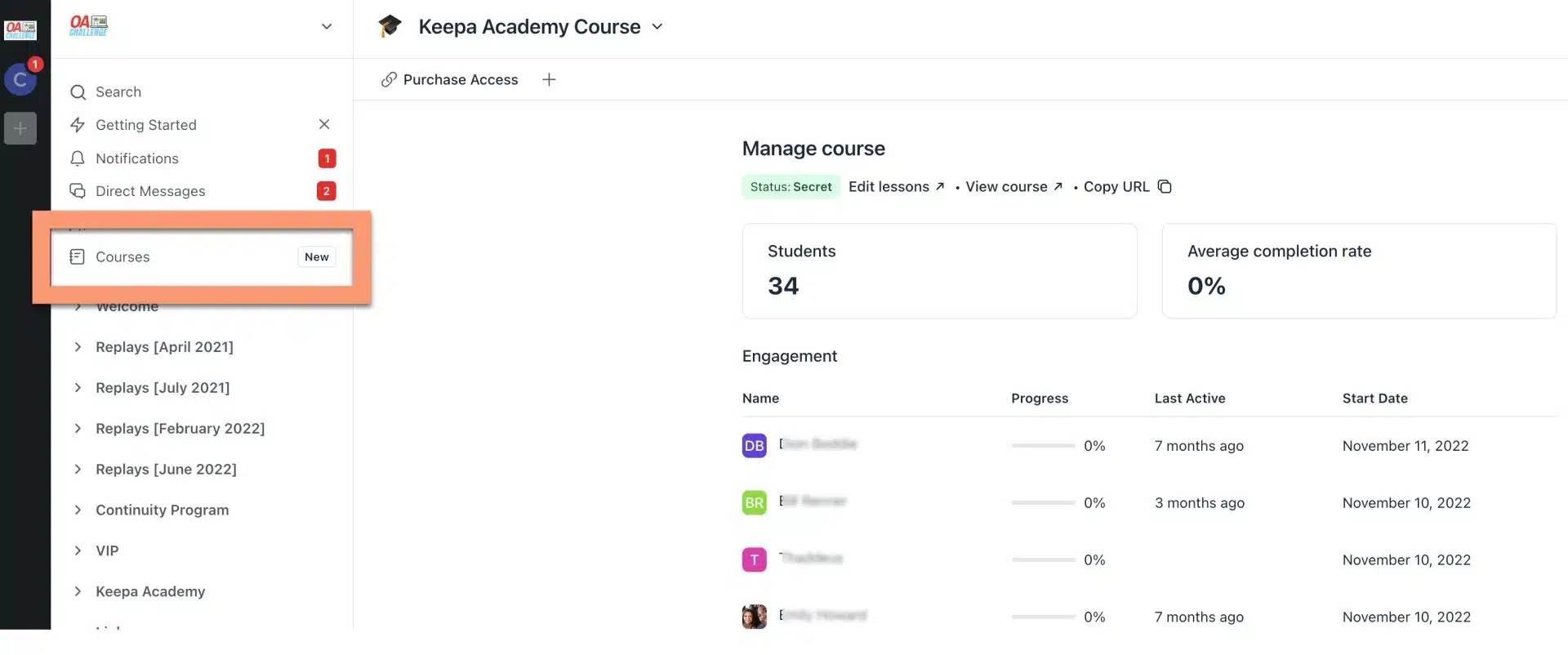Sort engagement table by Progress column
Image resolution: width=1568 pixels, height=655 pixels.
(x=1040, y=399)
